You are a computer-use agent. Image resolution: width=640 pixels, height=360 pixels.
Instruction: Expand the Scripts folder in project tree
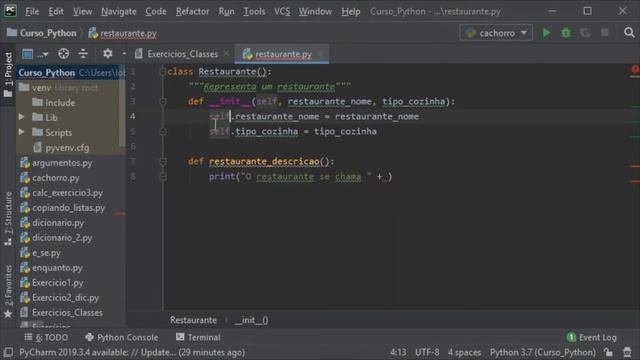tap(21, 132)
